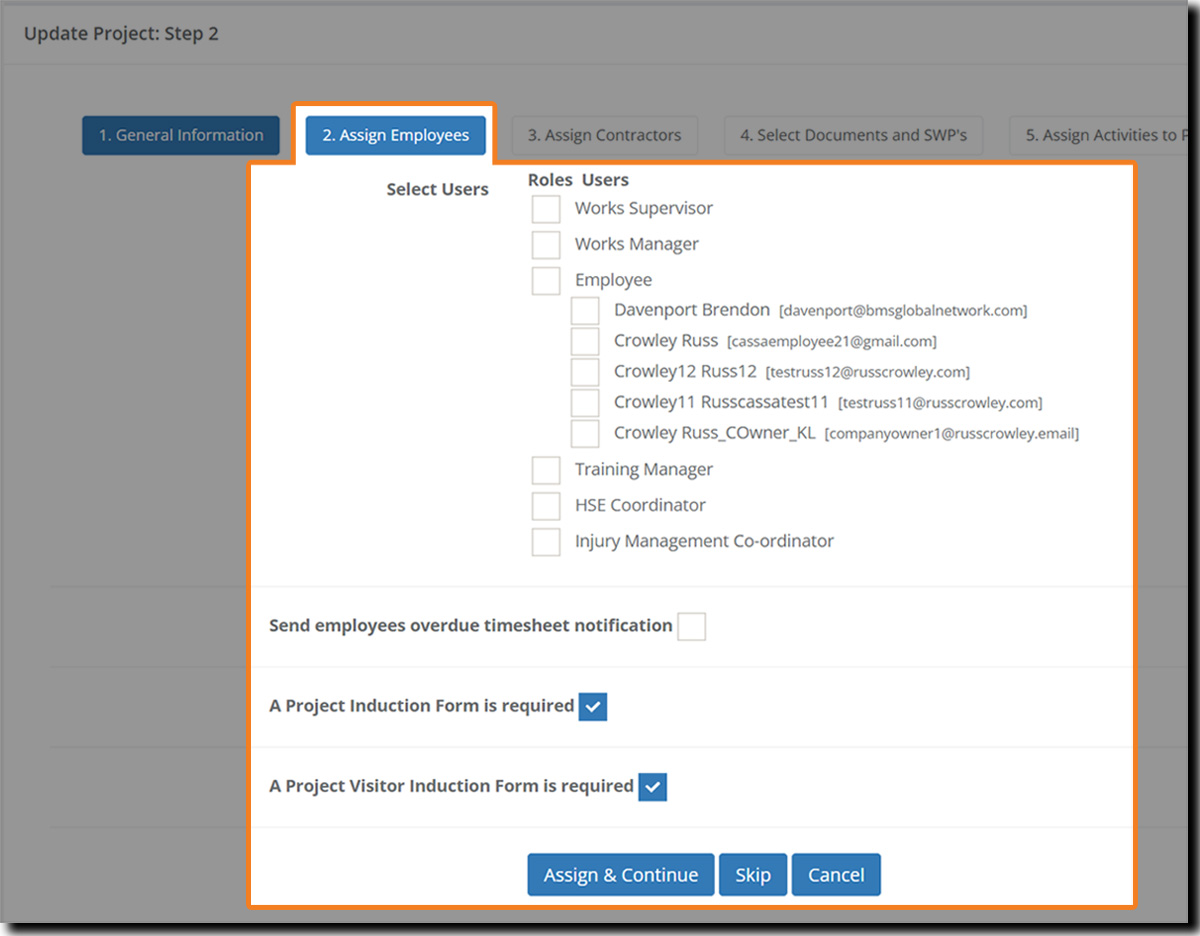Click the Davenport Brendon name text

pyautogui.click(x=692, y=310)
